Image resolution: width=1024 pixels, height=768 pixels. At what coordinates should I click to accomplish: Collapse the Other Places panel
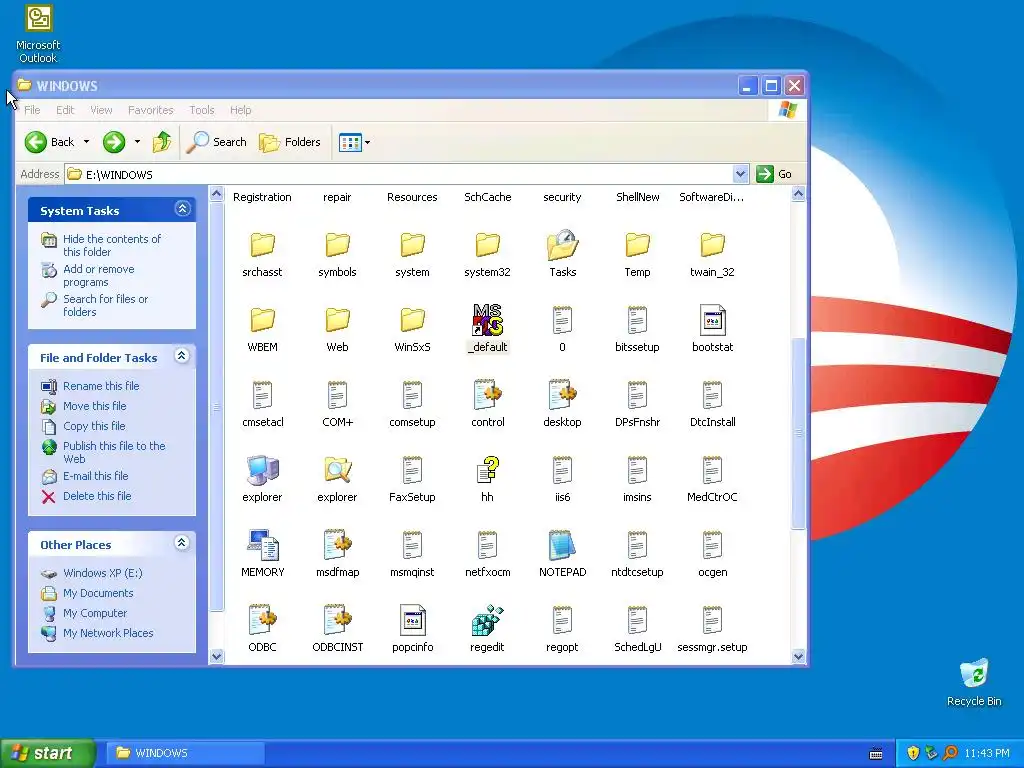pos(182,543)
